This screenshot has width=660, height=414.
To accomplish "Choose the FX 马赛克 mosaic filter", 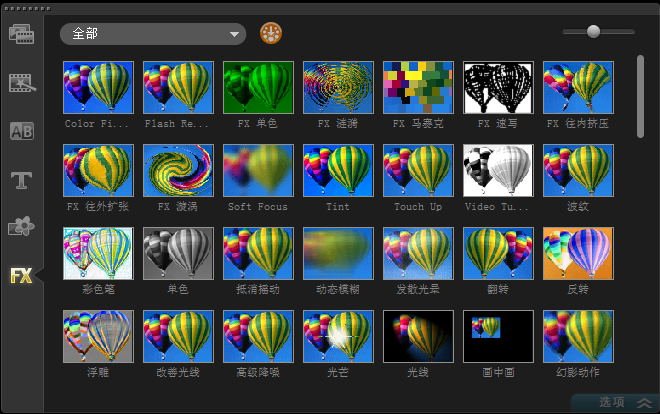I will 418,87.
